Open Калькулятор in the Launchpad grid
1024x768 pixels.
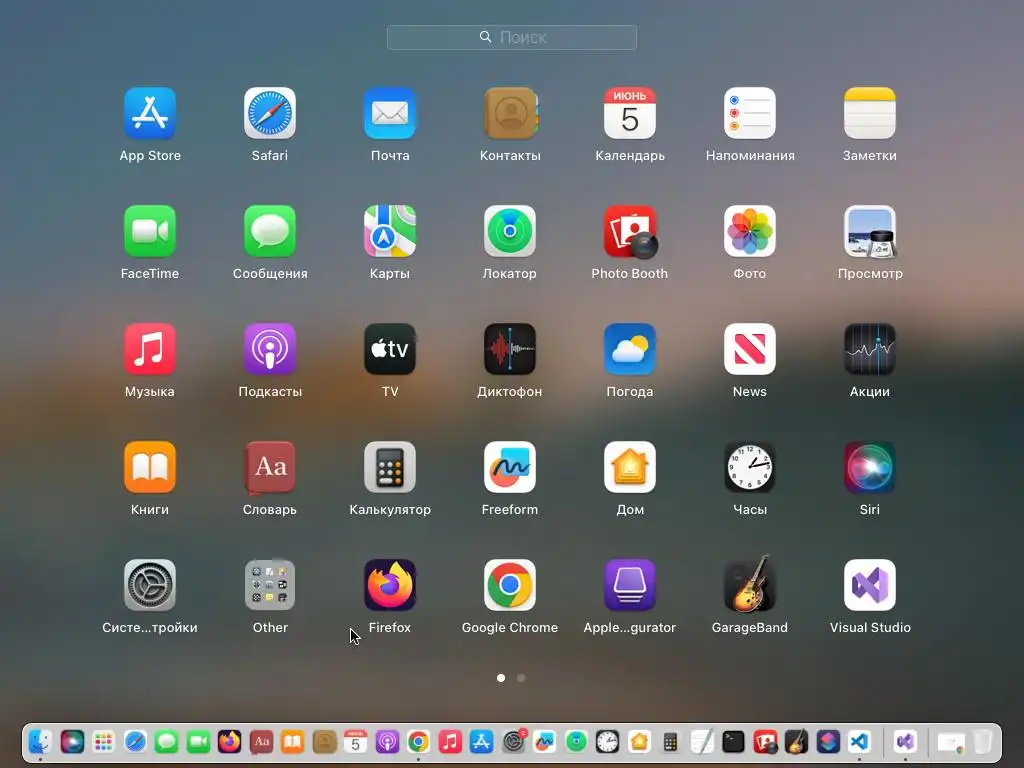390,468
